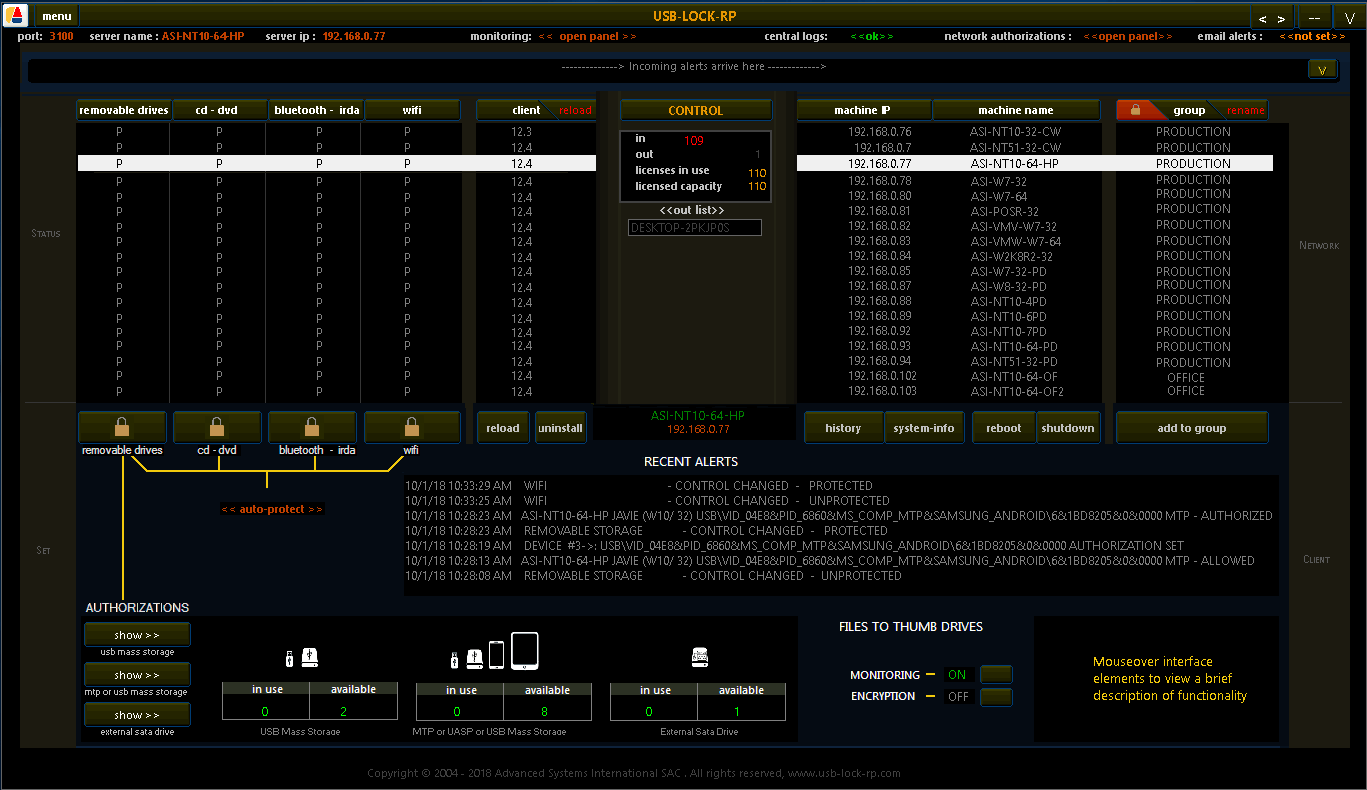Select machine name ASI-W2K8R2-32

click(x=1011, y=256)
